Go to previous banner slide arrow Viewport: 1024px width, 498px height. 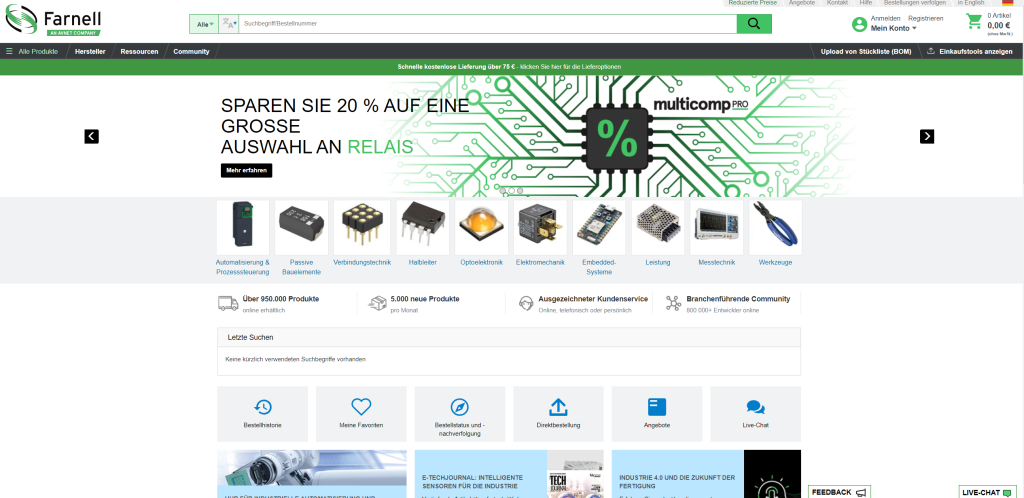(91, 136)
